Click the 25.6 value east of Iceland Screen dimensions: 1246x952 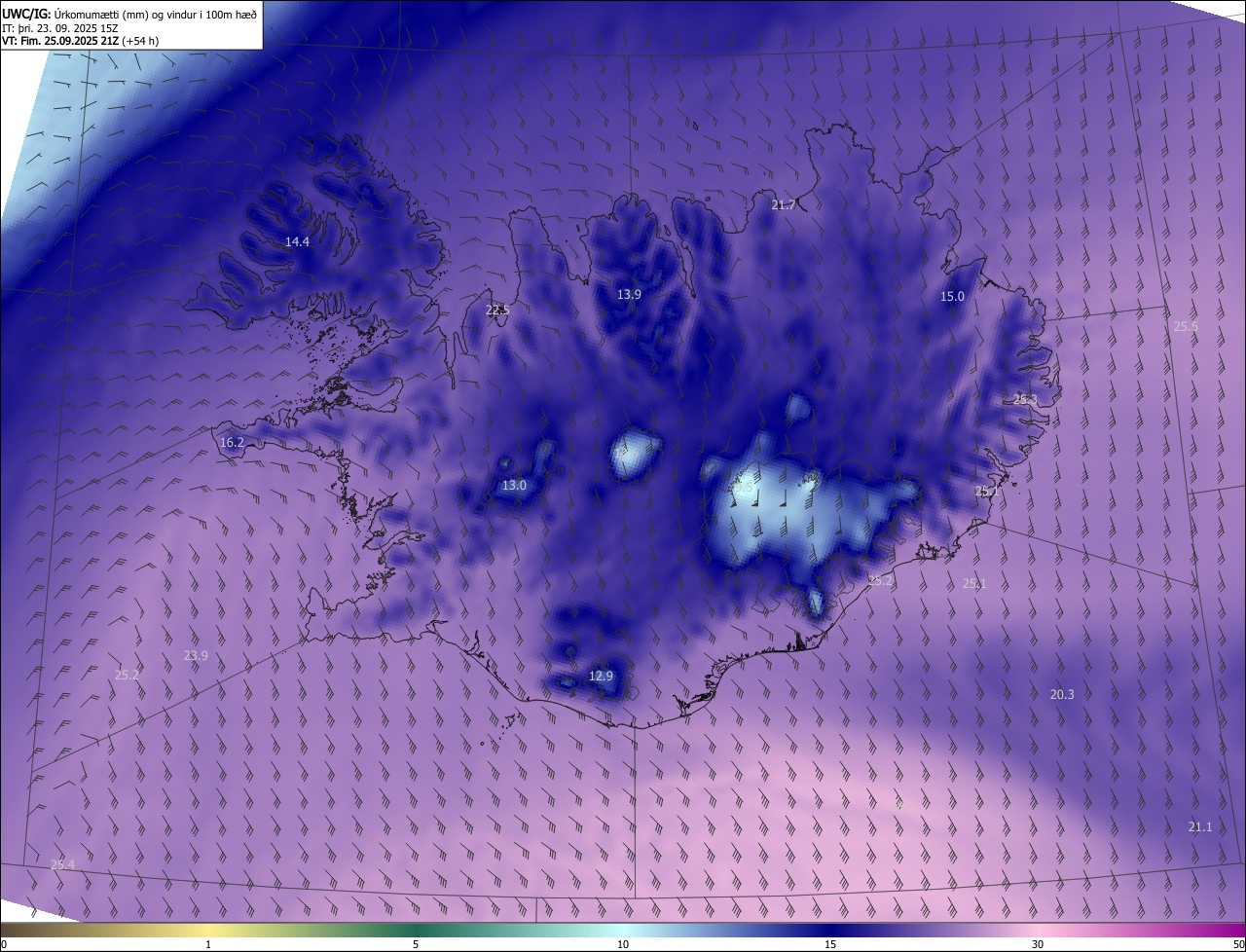pos(1186,326)
